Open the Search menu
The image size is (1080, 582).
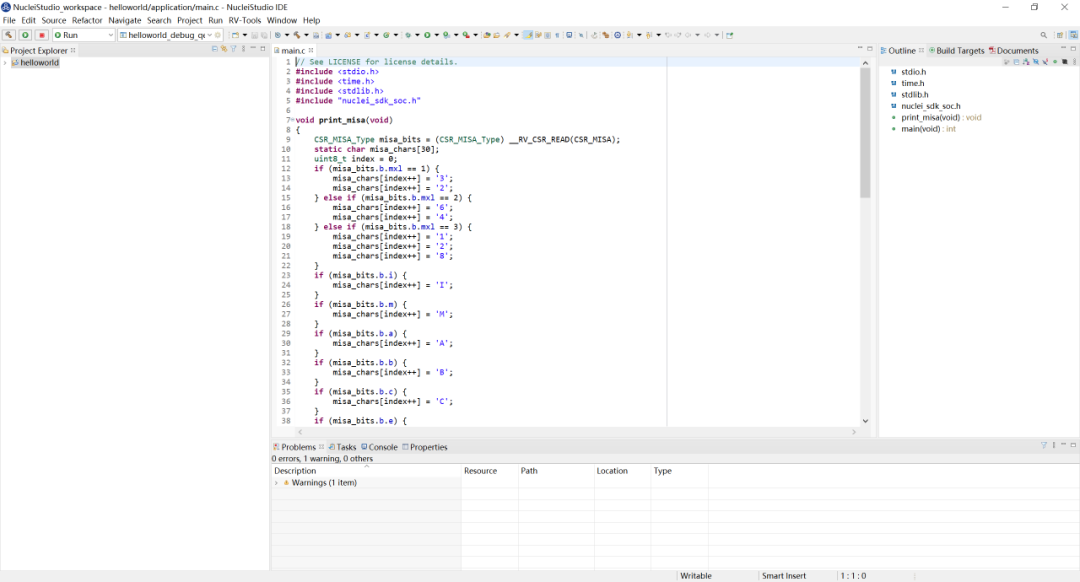[159, 21]
